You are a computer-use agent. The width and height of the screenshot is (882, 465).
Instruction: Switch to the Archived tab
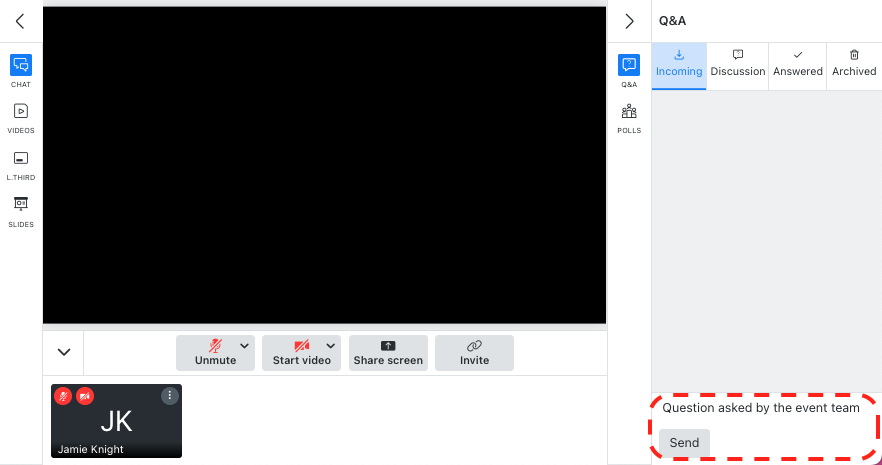pyautogui.click(x=854, y=66)
